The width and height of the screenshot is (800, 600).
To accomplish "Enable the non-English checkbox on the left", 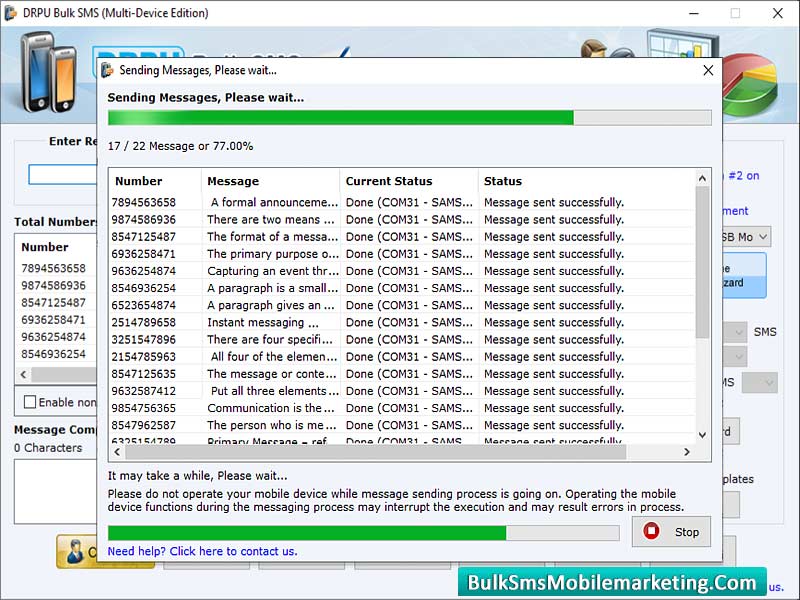I will tap(30, 402).
